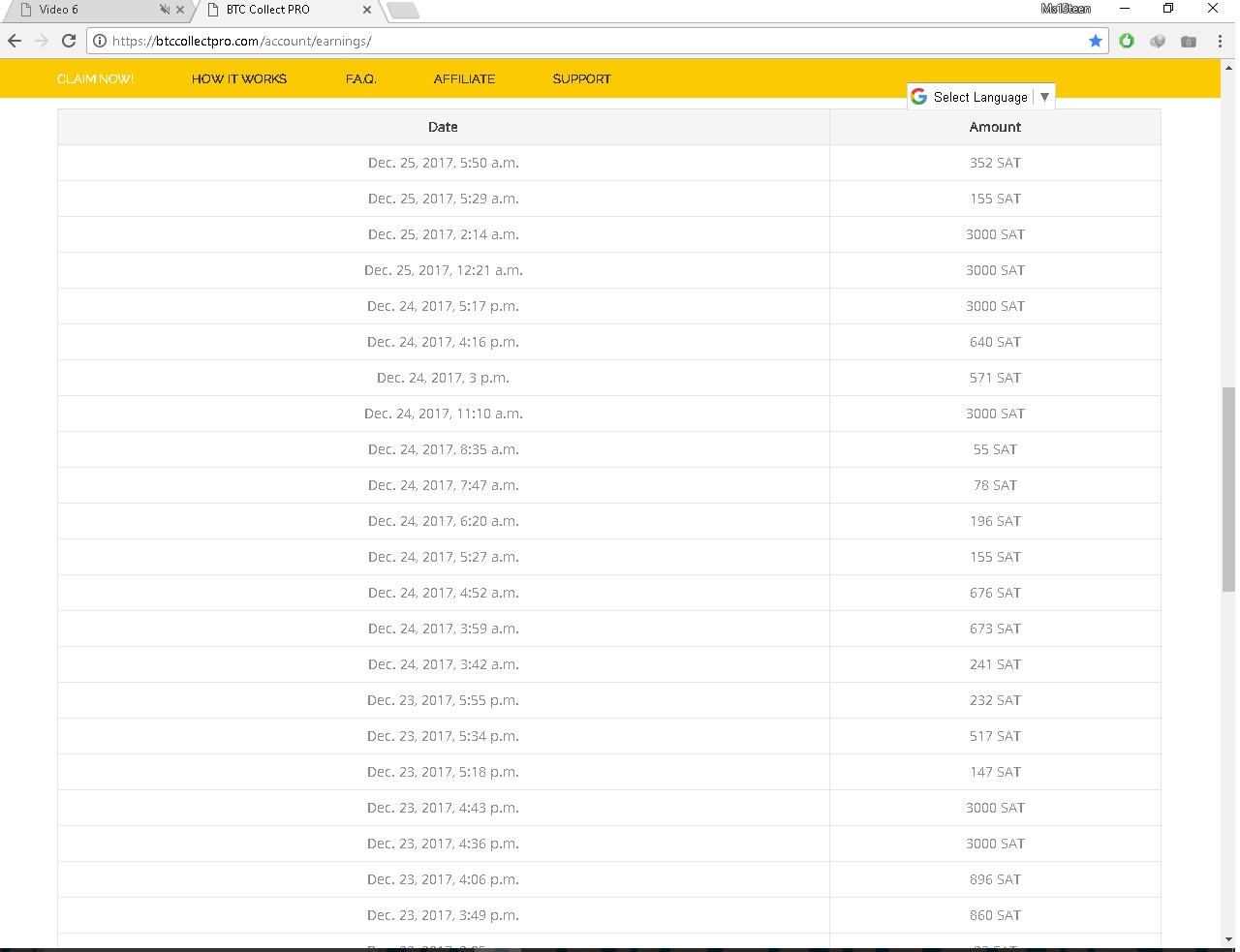Screen dimensions: 1240x952
Task: Select the 571 SAT amount
Action: tap(995, 378)
